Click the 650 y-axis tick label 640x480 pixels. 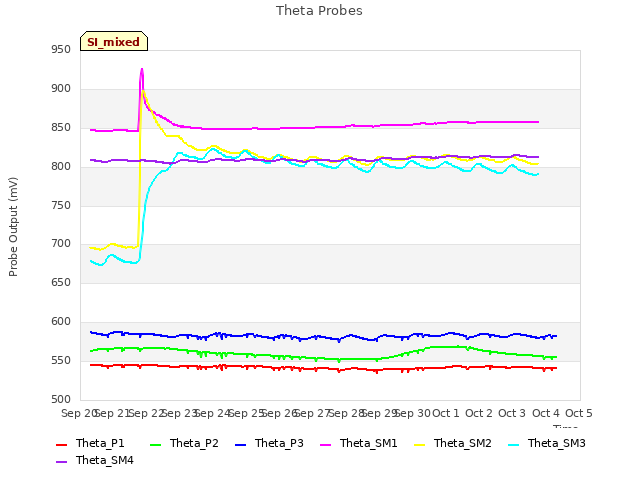pyautogui.click(x=61, y=283)
